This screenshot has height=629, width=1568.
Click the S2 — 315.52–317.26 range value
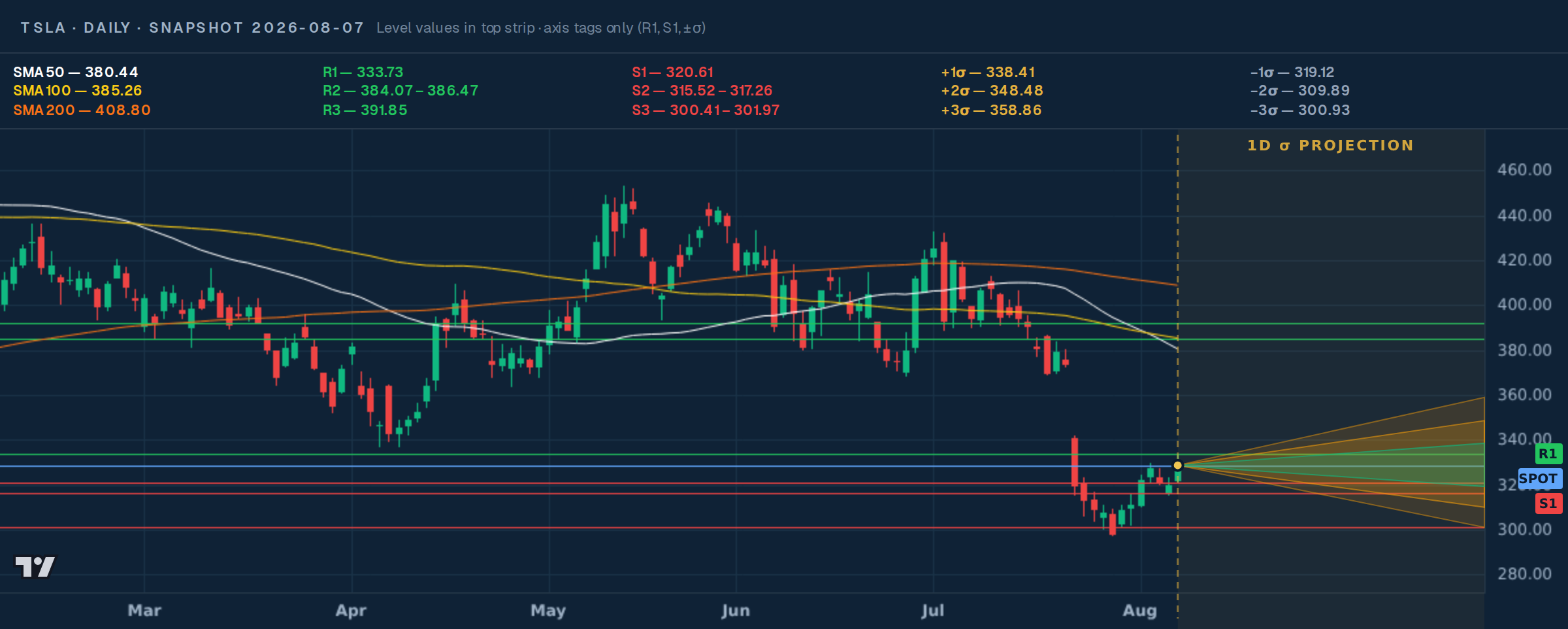point(702,90)
